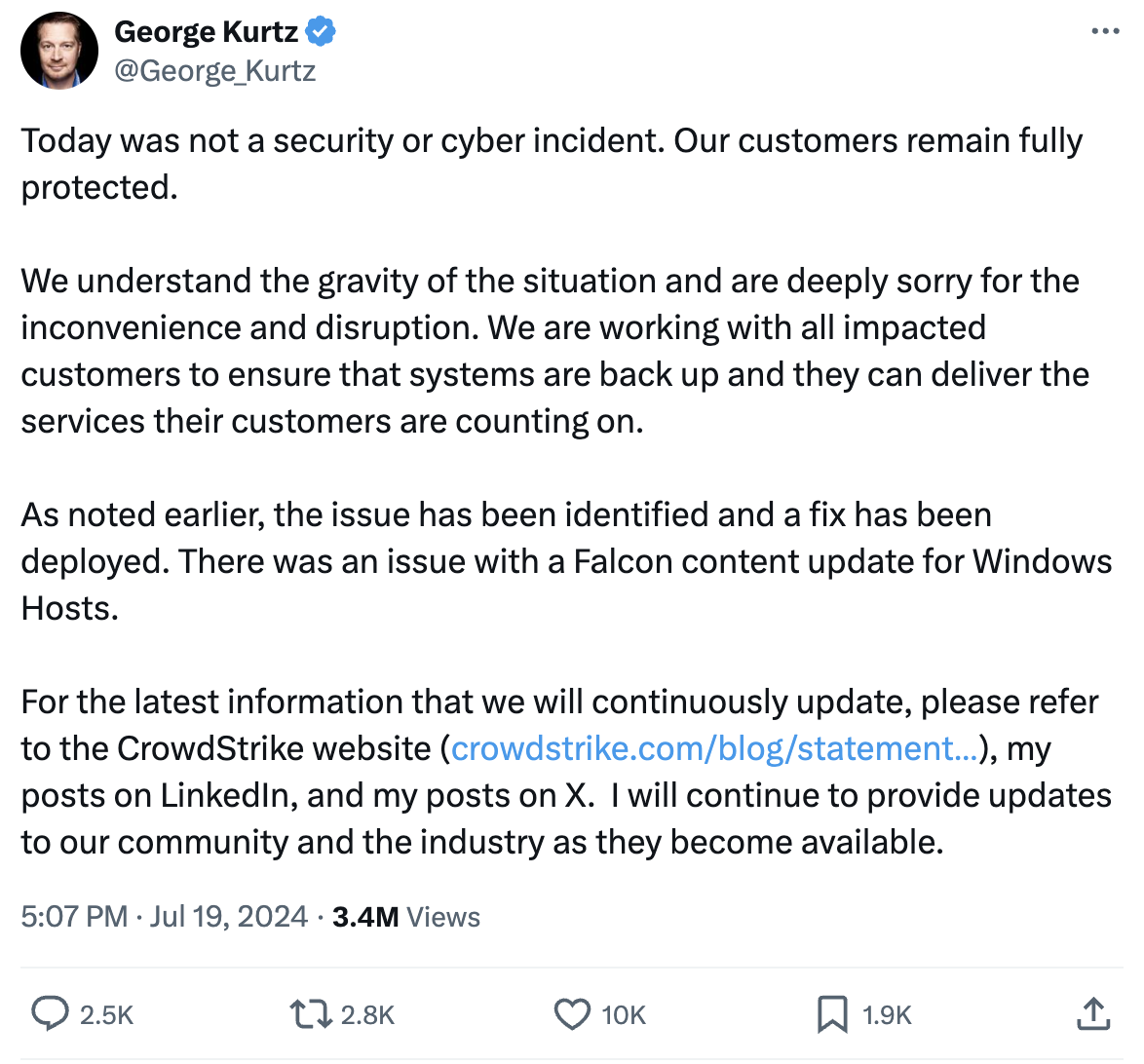Open the three-dot more options menu

pos(1105,32)
